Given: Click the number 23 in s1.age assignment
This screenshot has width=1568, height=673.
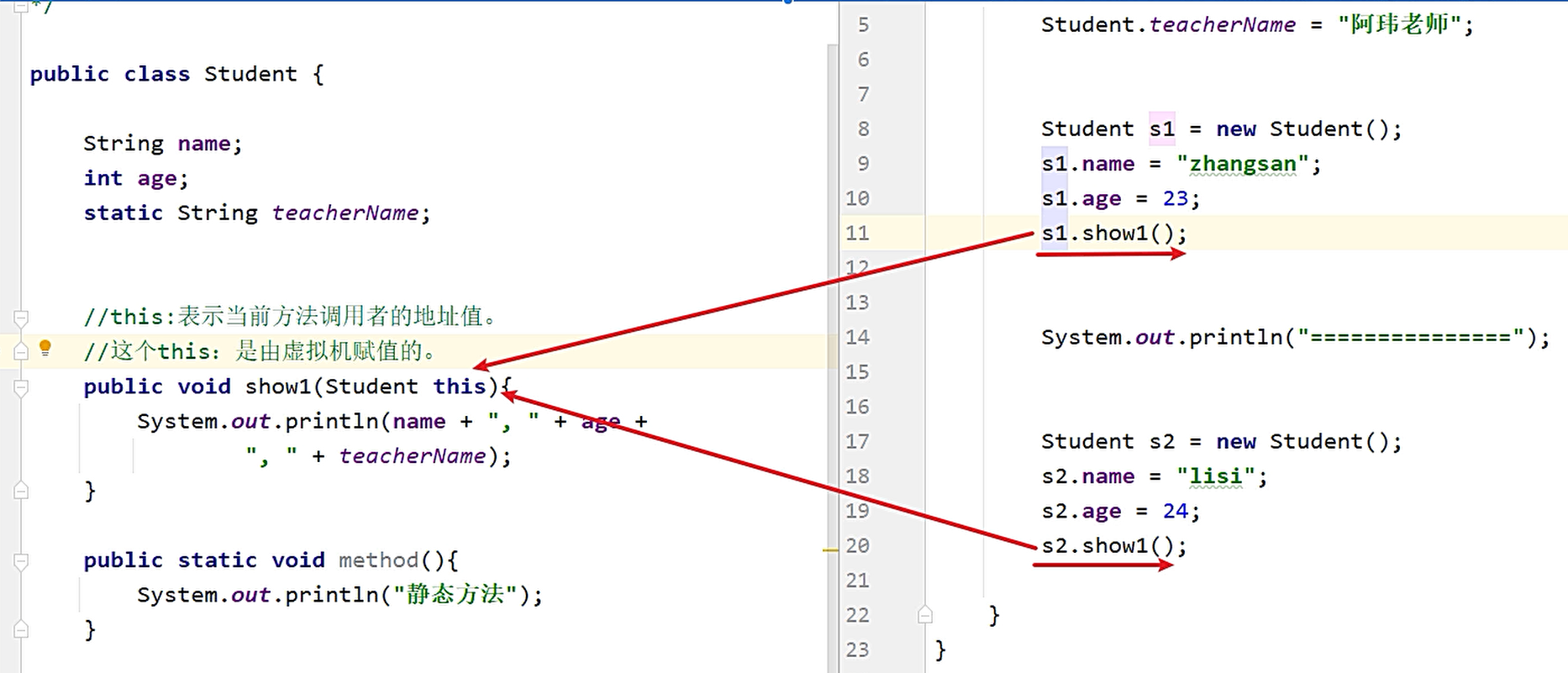Looking at the screenshot, I should pos(1176,198).
